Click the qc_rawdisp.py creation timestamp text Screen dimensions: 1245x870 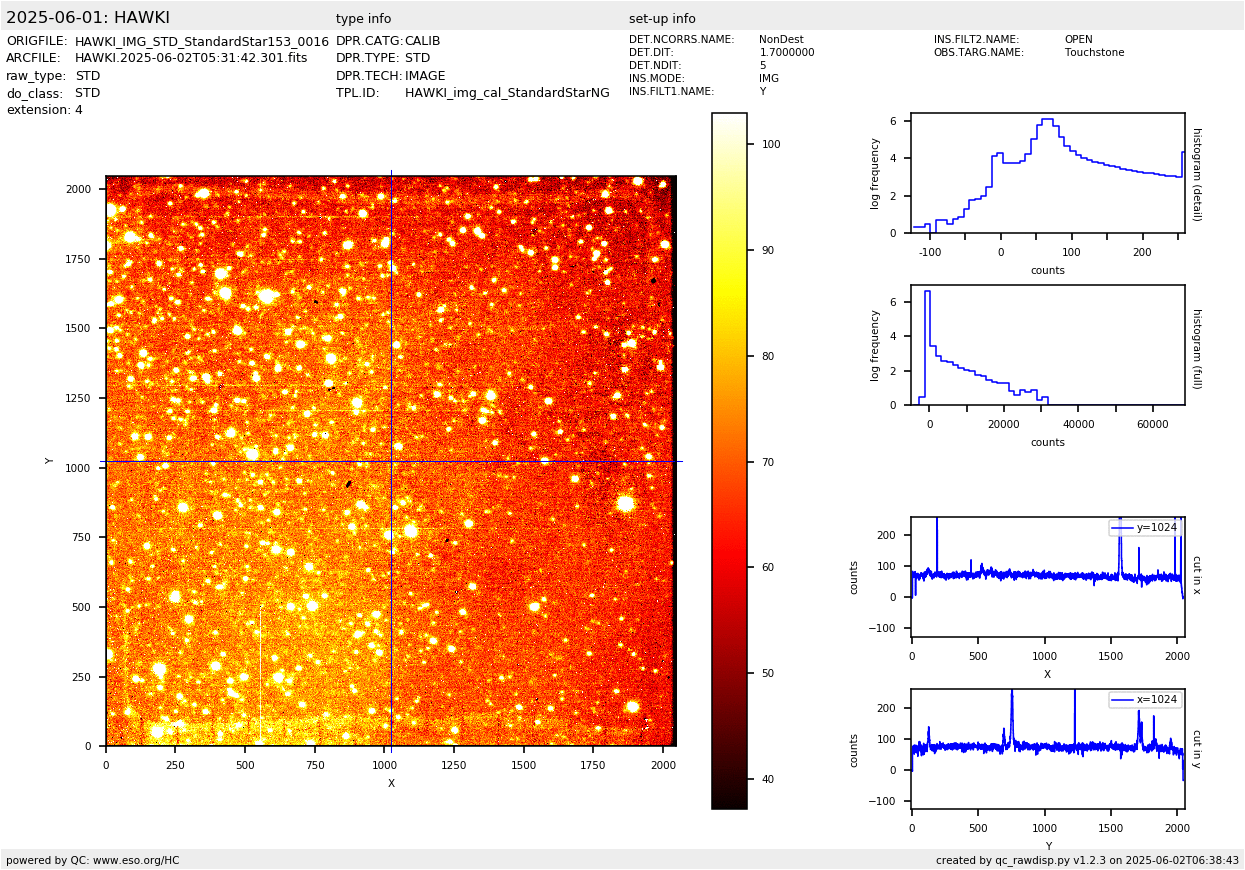pos(1087,860)
